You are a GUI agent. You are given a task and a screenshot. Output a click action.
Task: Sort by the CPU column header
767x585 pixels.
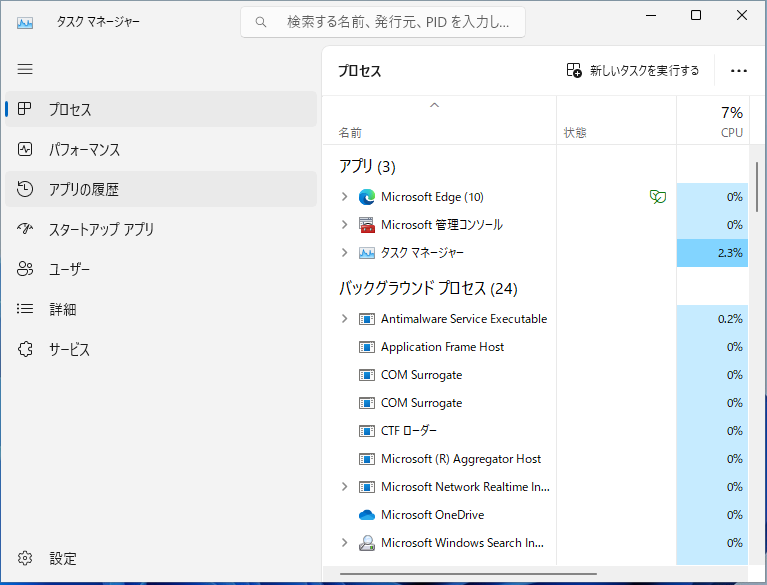712,120
